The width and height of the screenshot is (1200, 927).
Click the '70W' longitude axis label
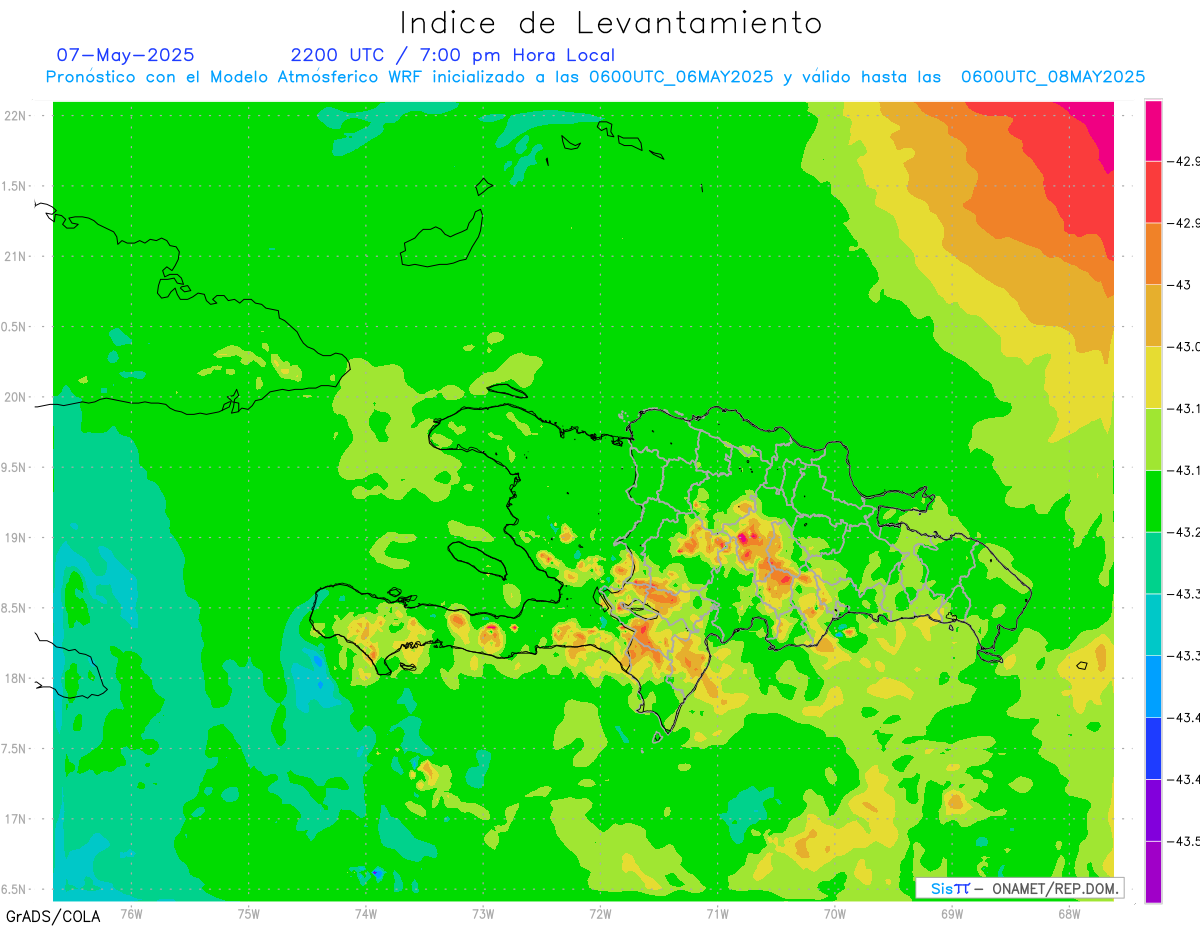tap(835, 913)
